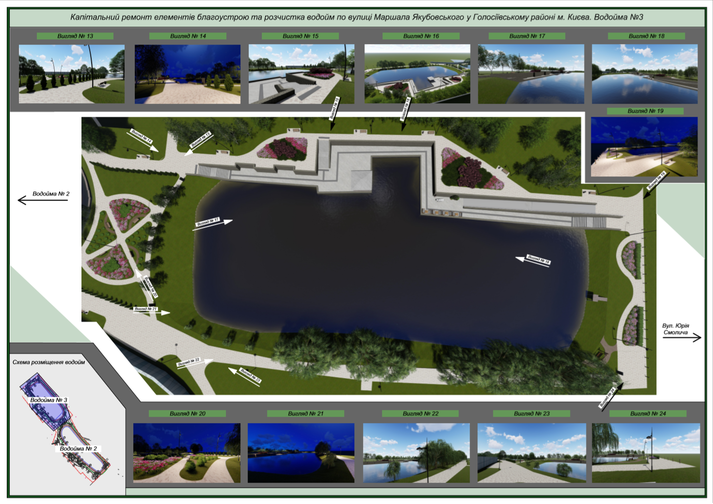Select the Вигляд № 23 pathway image
Image resolution: width=713 pixels, height=504 pixels.
coord(528,451)
